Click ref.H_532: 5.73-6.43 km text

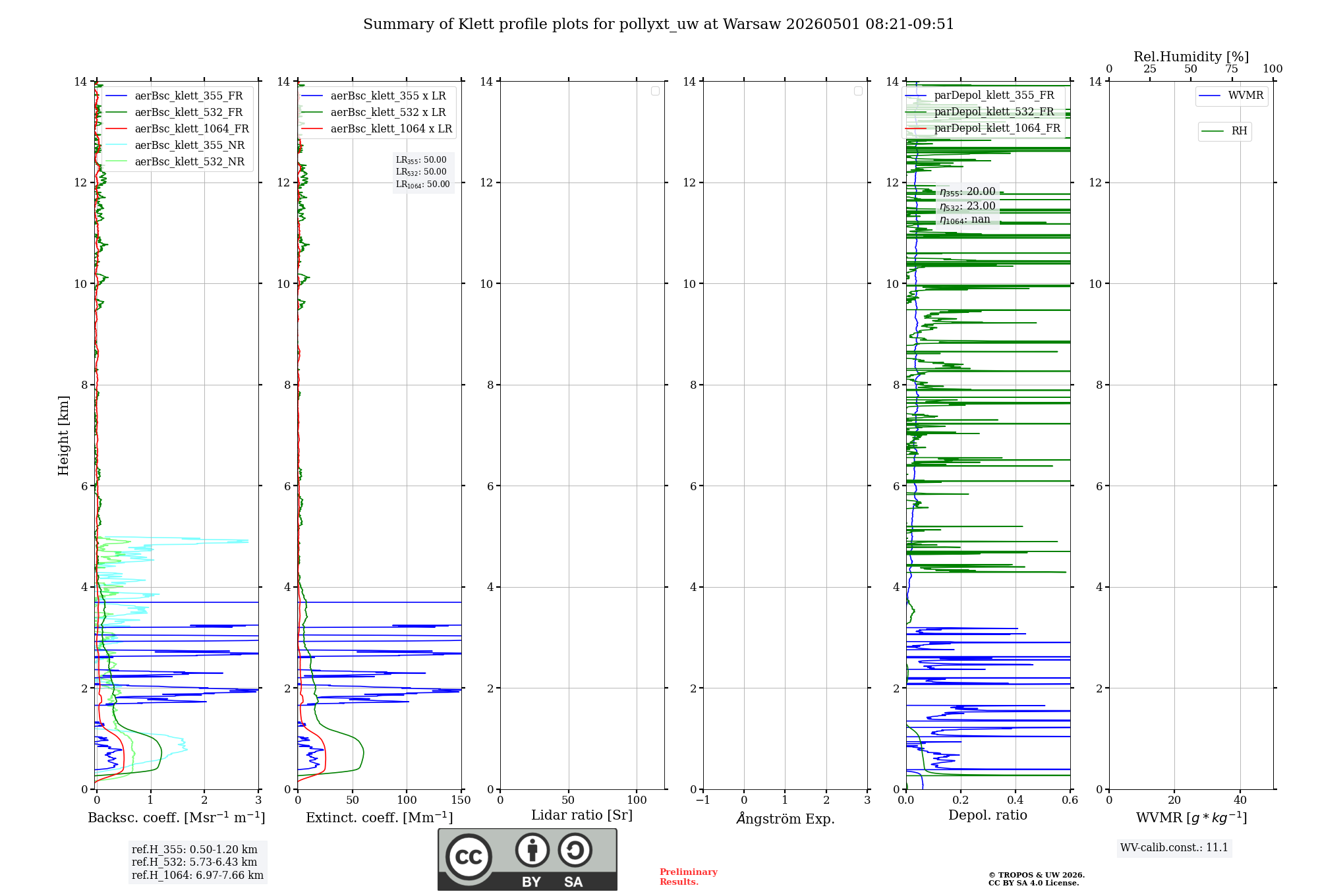pos(194,862)
